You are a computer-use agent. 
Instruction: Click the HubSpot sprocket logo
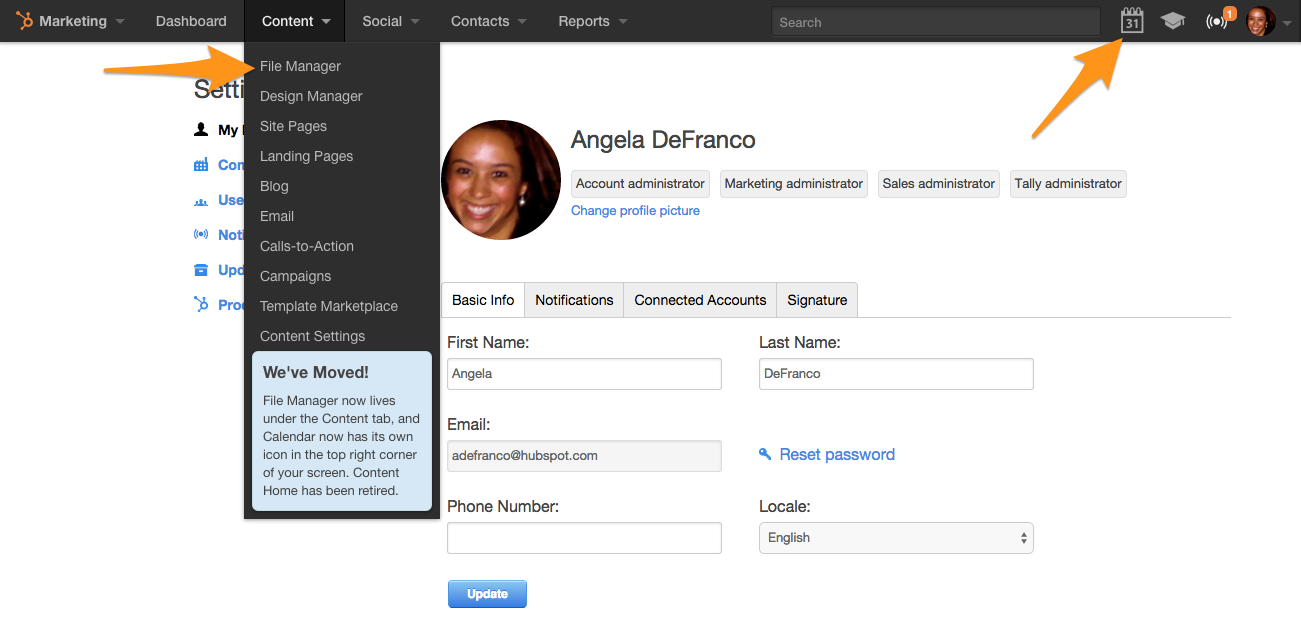pos(25,21)
